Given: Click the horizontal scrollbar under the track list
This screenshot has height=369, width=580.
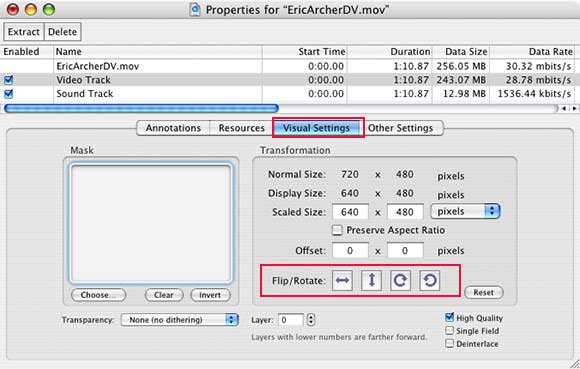Looking at the screenshot, I should coord(141,108).
